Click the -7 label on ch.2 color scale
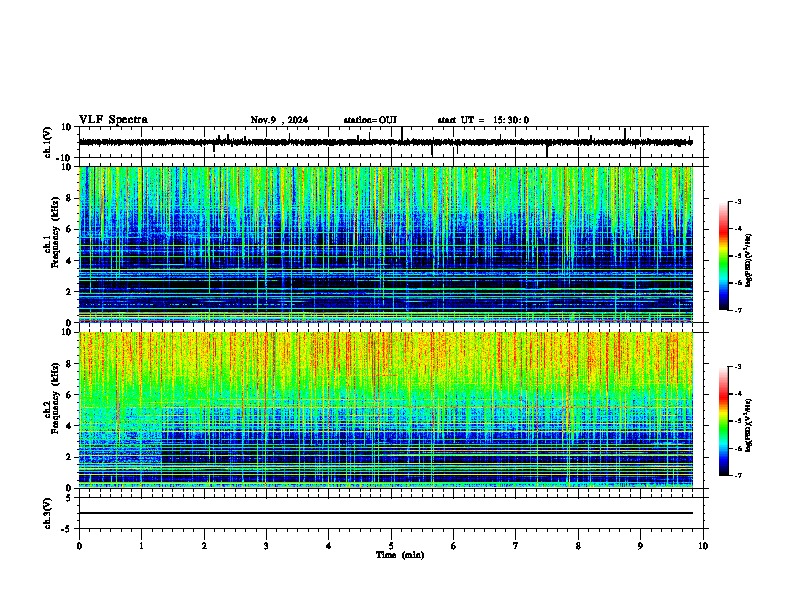This screenshot has height=612, width=792. click(738, 475)
